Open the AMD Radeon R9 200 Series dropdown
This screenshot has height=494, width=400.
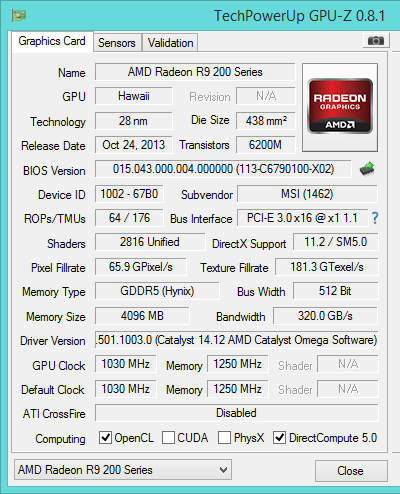123,470
